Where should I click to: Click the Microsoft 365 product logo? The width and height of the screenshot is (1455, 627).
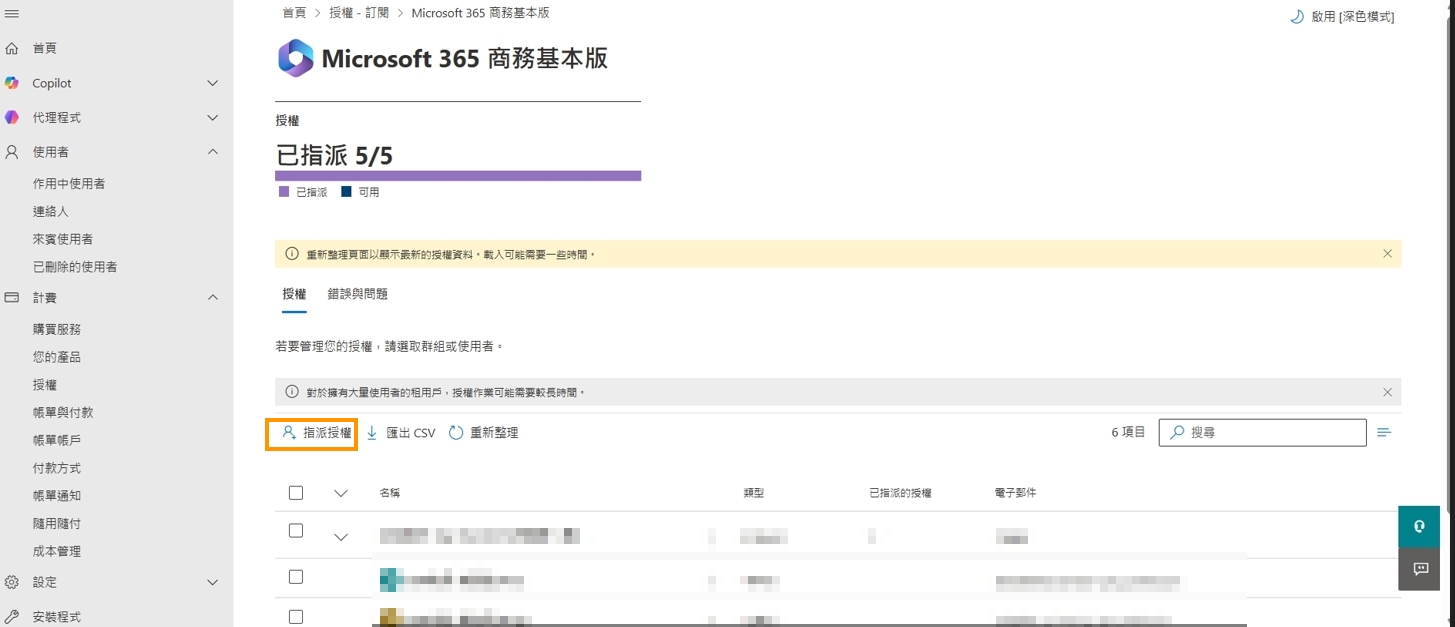click(x=295, y=58)
